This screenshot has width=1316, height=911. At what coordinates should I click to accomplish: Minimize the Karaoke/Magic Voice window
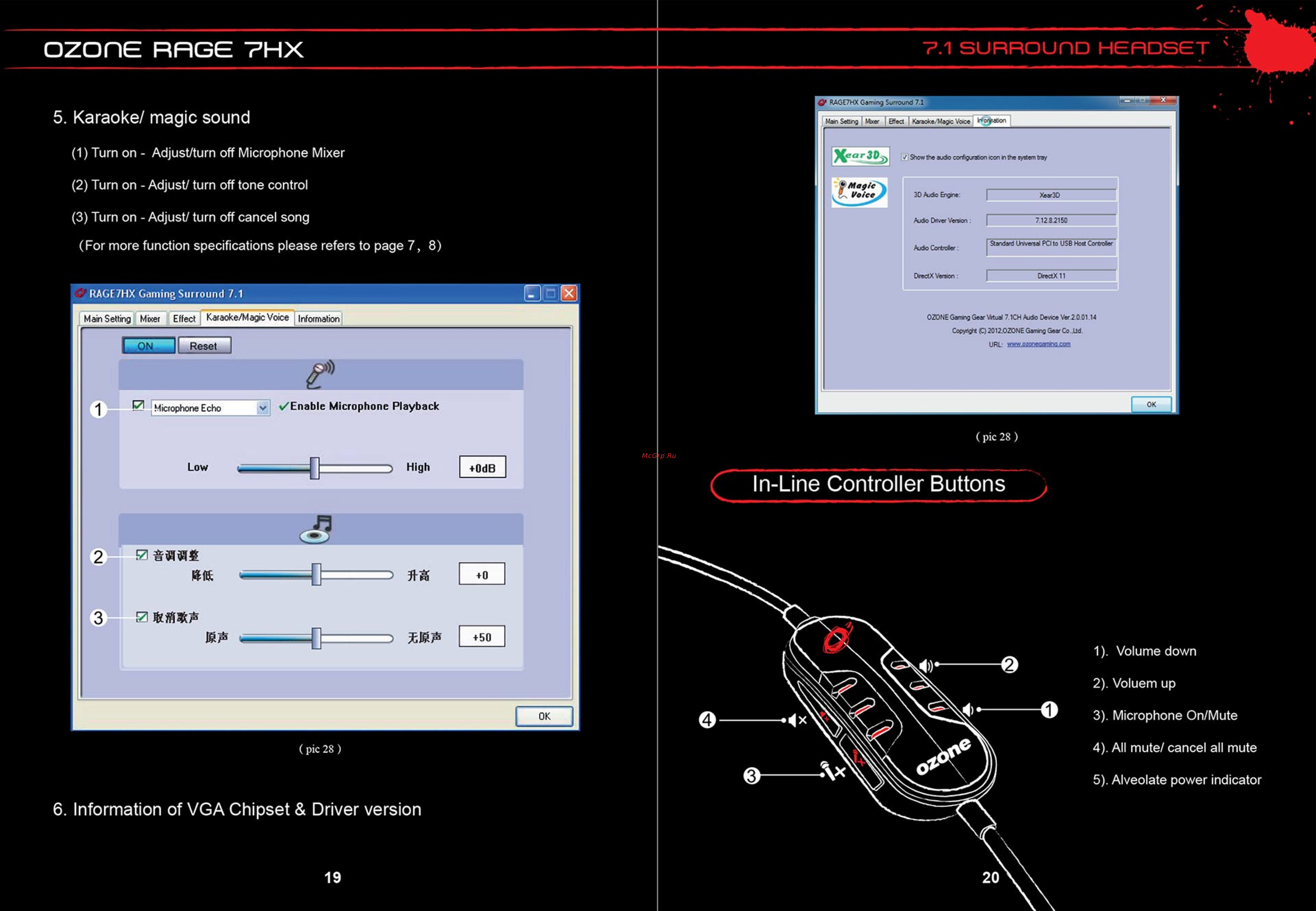tap(532, 293)
